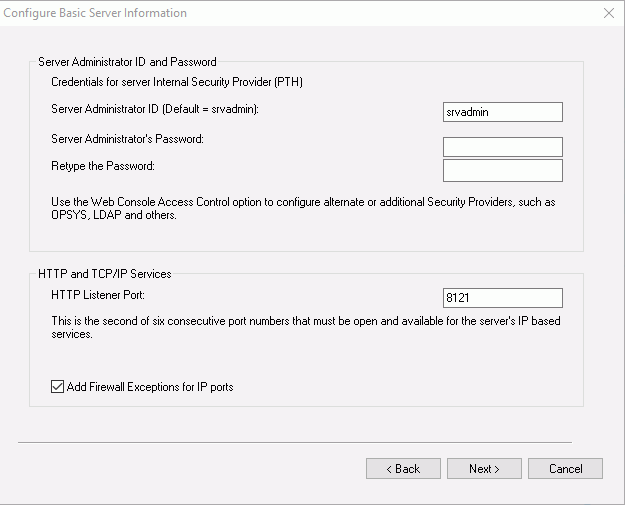Click the HTTP Listener Port label
The width and height of the screenshot is (625, 505).
pyautogui.click(x=98, y=295)
